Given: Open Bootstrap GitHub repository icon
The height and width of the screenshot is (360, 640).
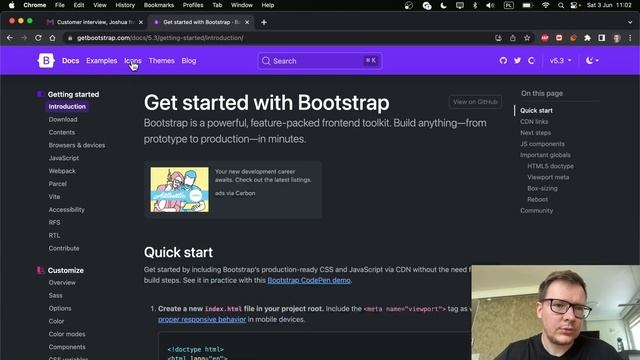Looking at the screenshot, I should click(503, 60).
